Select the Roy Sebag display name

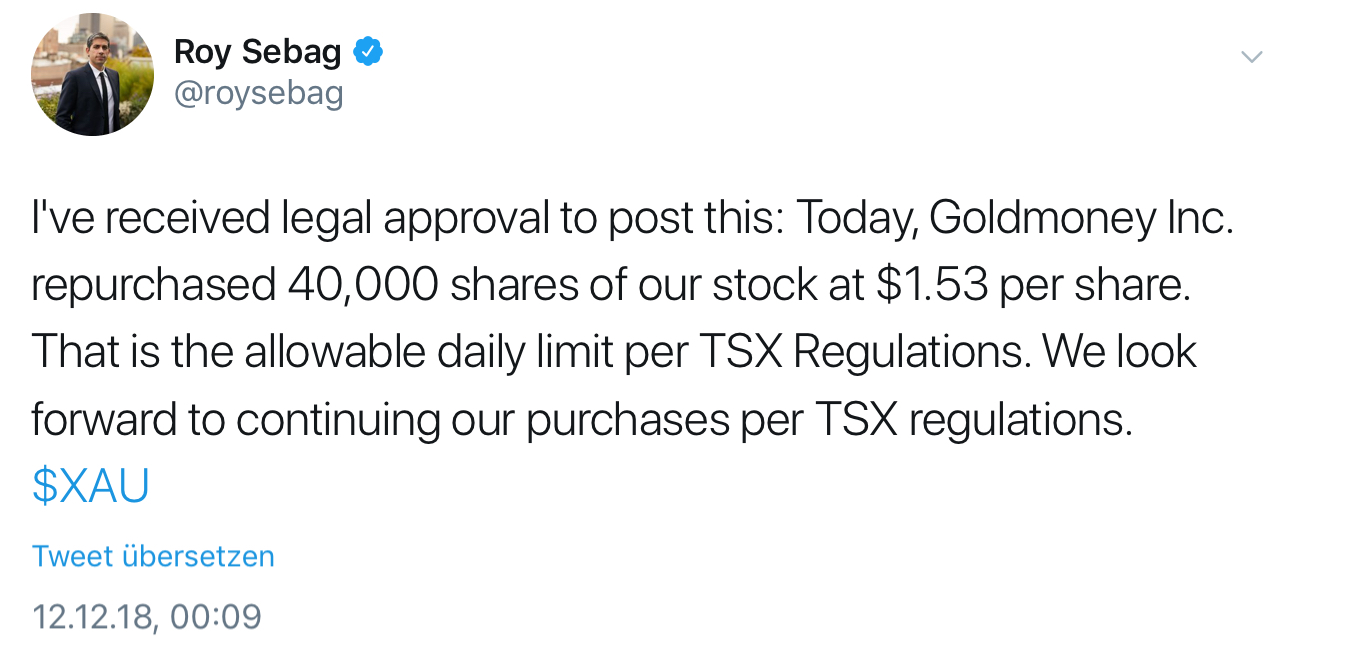click(258, 51)
